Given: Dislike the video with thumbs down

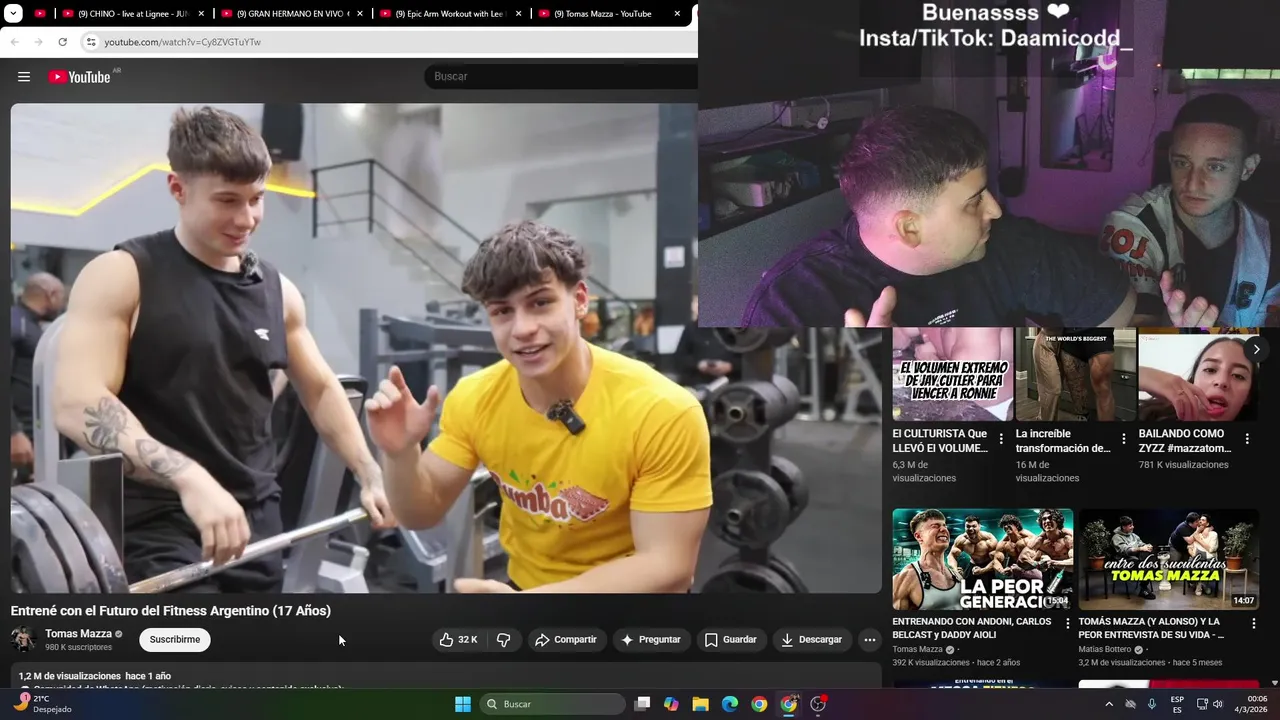Looking at the screenshot, I should (503, 640).
